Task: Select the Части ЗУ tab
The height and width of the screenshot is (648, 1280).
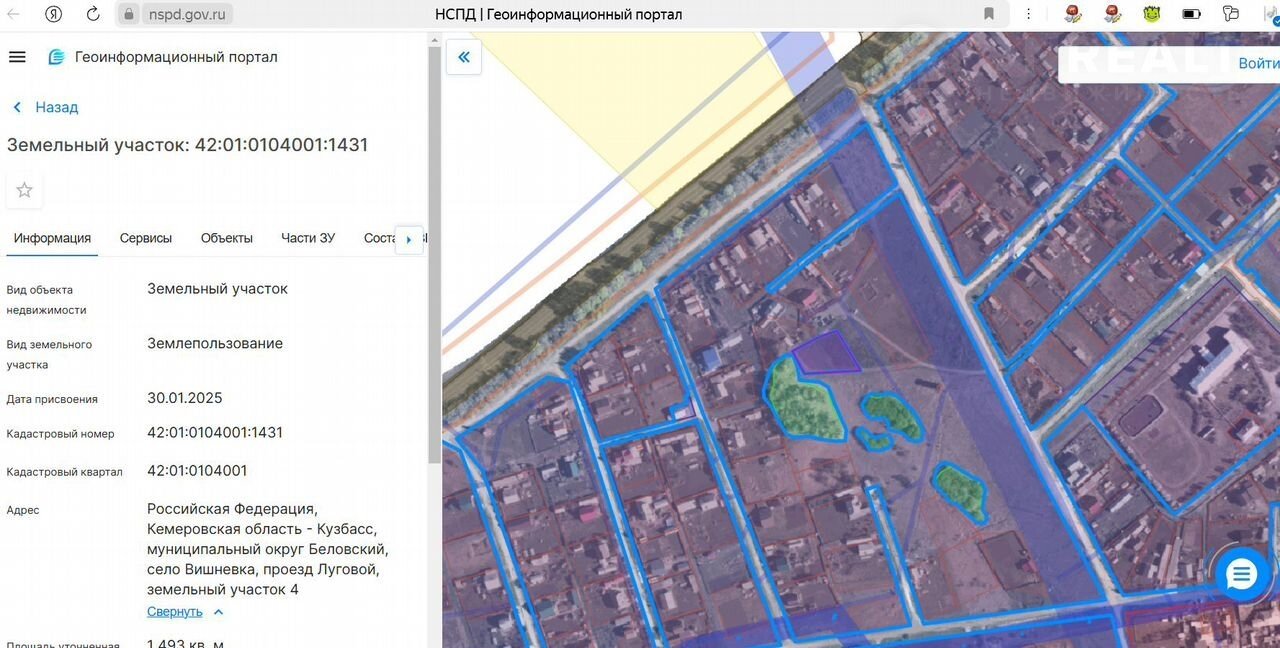Action: 308,238
